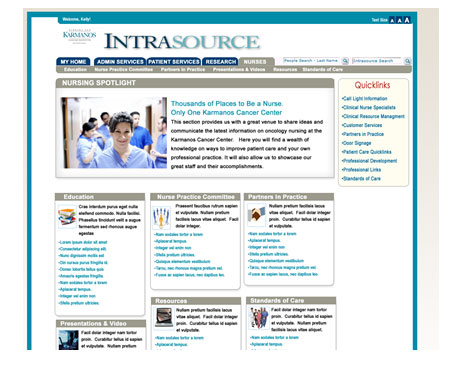The height and width of the screenshot is (370, 462).
Task: Open Presentations & Videos in sub-navigation
Action: point(239,69)
